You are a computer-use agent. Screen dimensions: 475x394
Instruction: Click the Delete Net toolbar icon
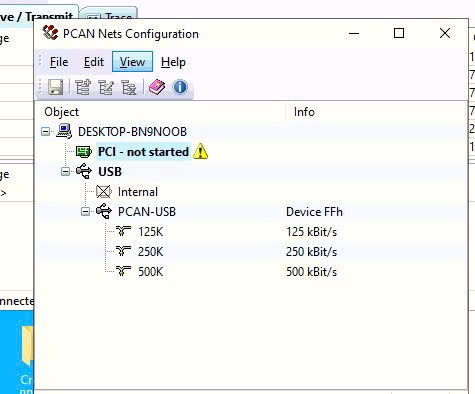(x=129, y=87)
